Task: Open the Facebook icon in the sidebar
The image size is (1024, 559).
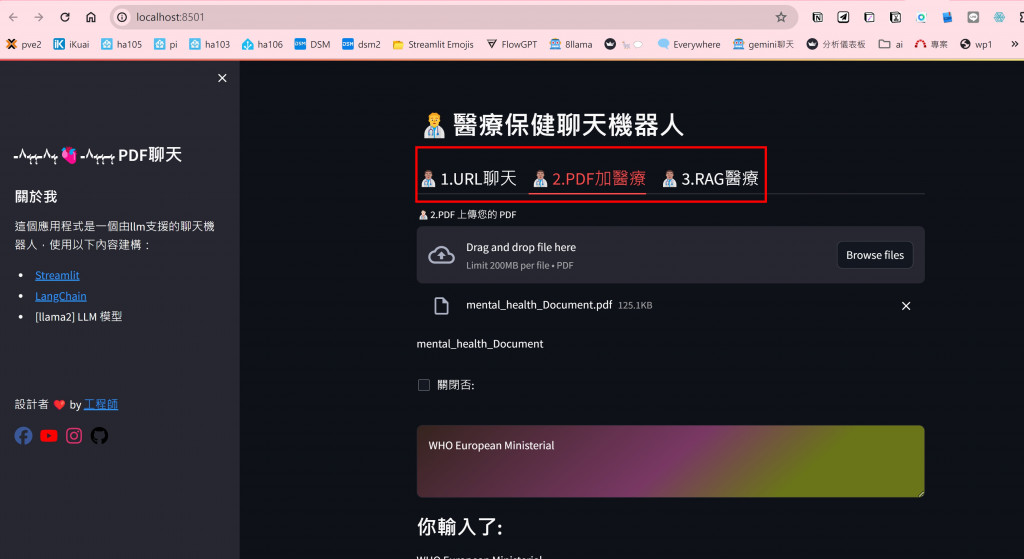Action: (24, 436)
